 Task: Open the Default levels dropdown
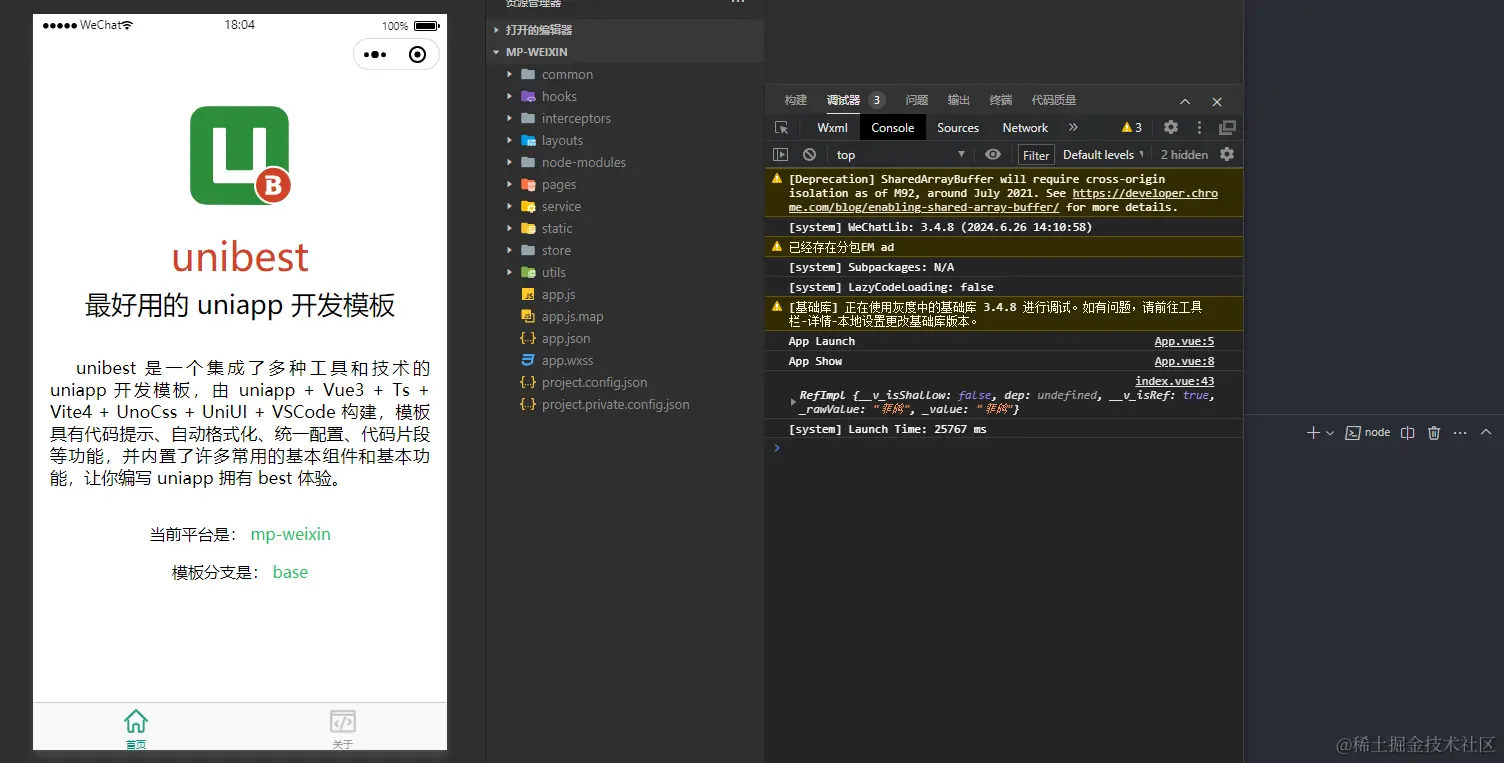(1103, 155)
